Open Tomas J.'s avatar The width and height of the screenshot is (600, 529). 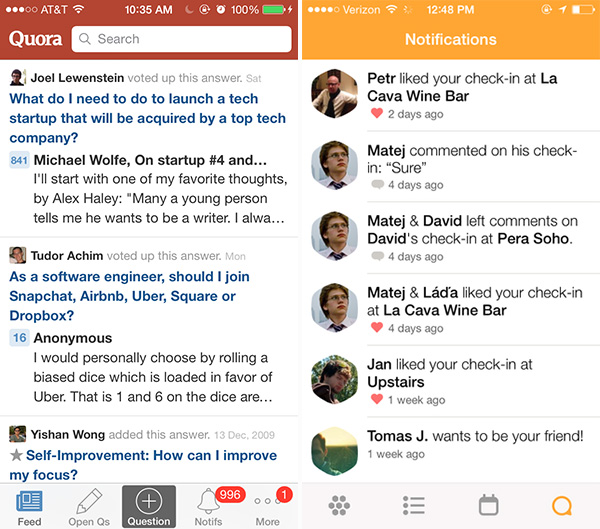pyautogui.click(x=334, y=451)
